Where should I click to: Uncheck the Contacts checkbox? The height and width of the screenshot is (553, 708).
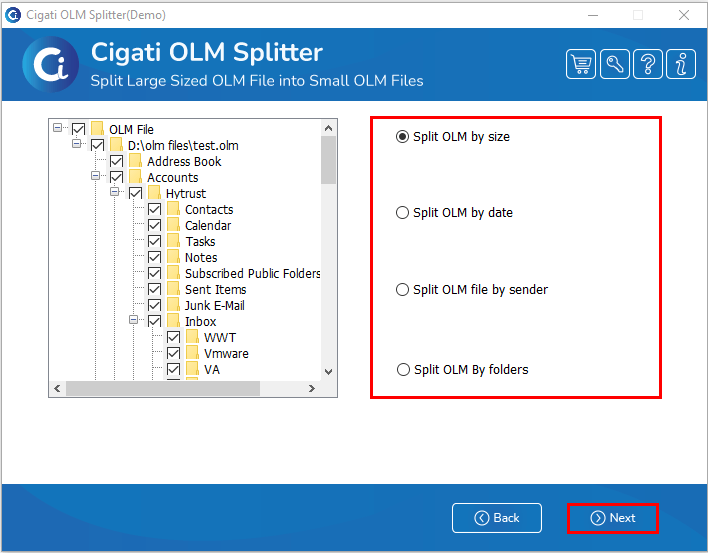click(154, 209)
